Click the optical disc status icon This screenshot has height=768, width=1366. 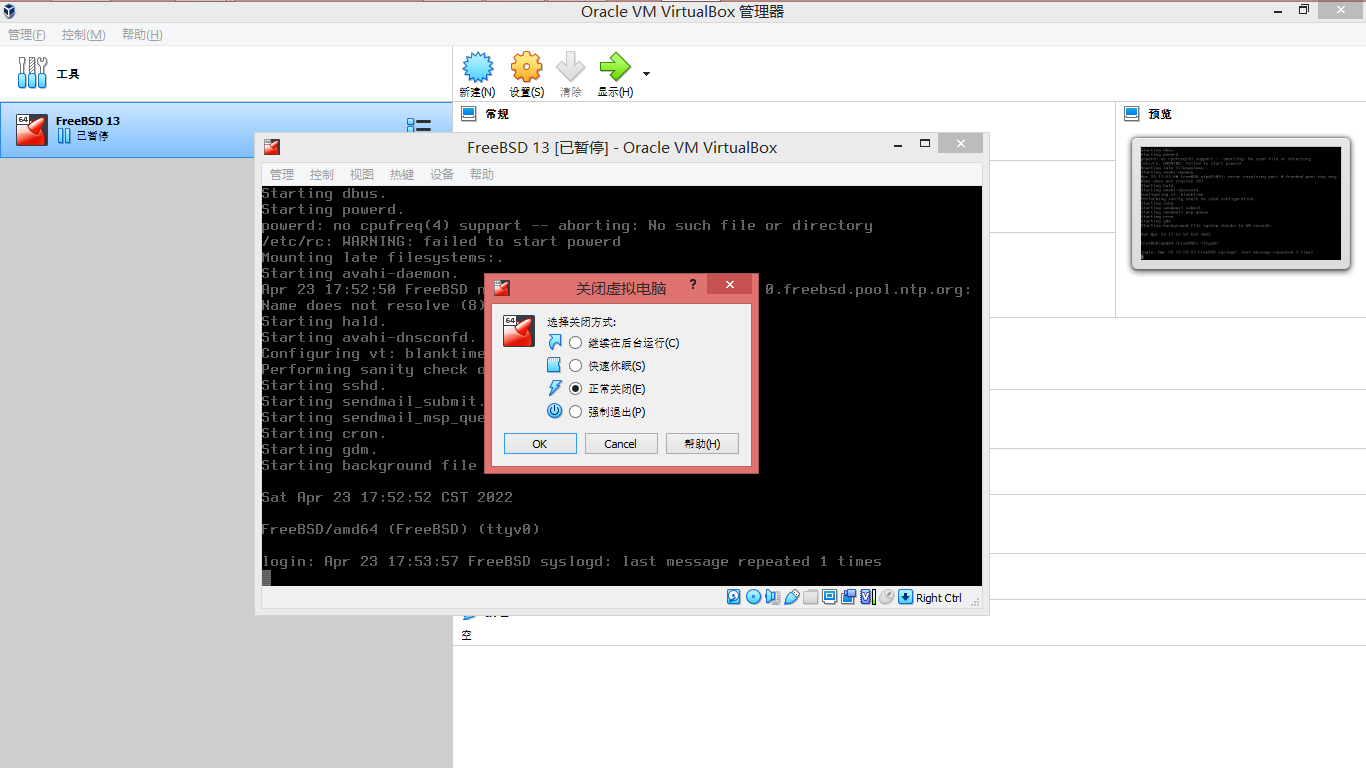pyautogui.click(x=753, y=597)
